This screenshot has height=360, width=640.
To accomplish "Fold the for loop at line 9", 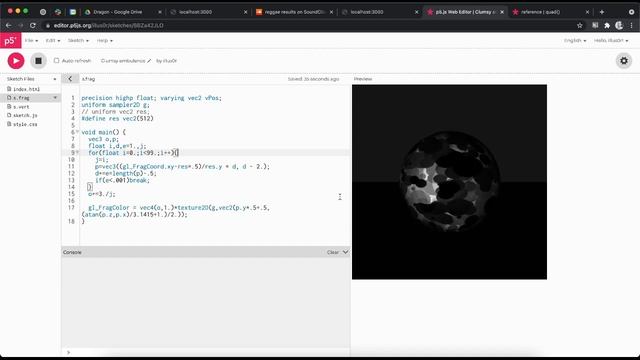I will tap(77, 152).
